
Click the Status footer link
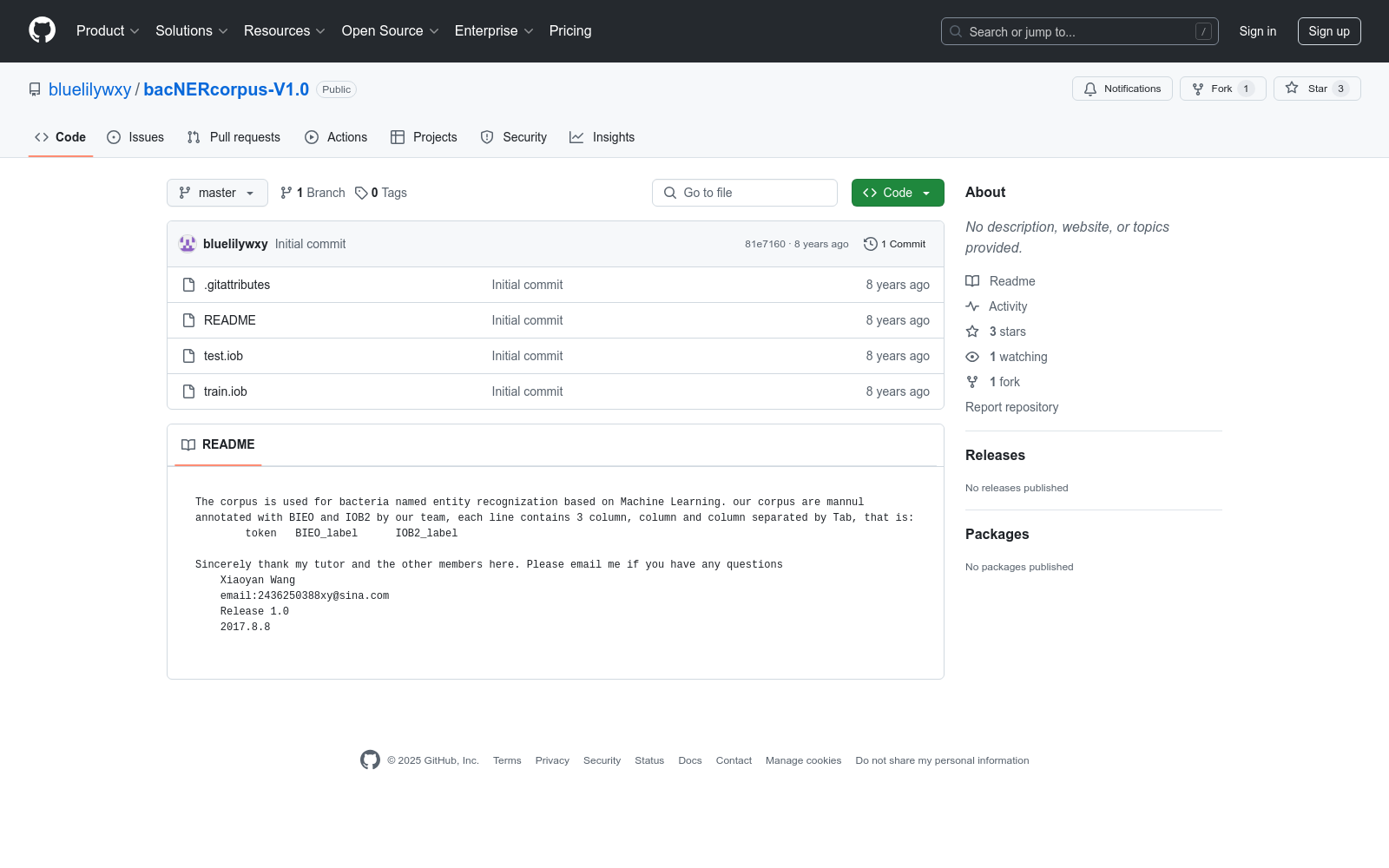[649, 760]
